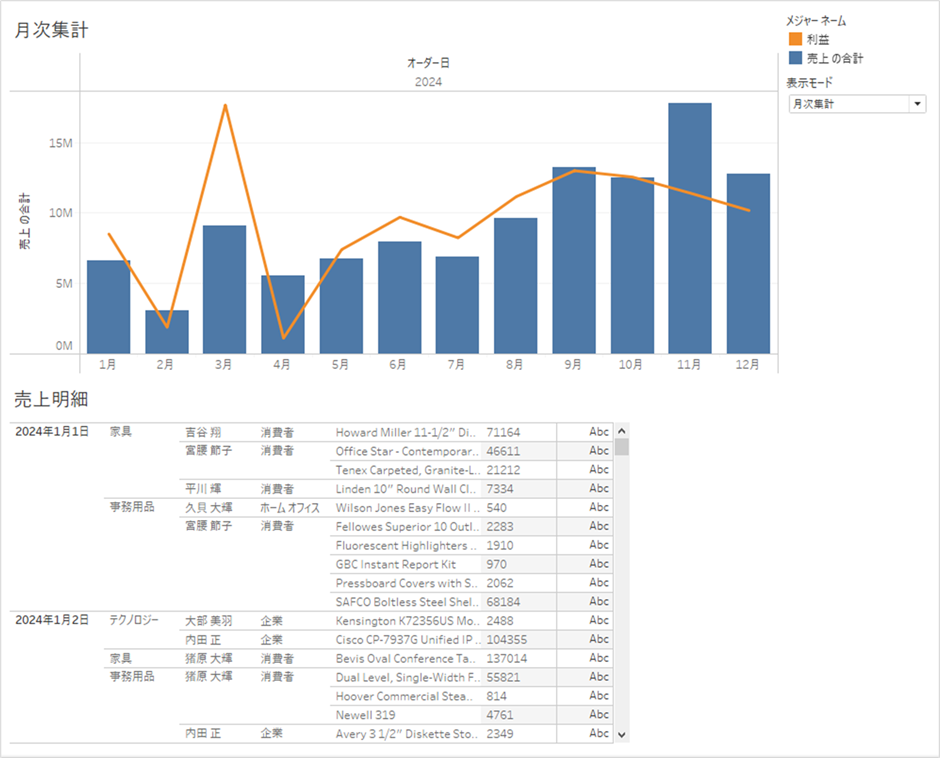
Task: Click the scroll up arrow of the sales table
Action: (622, 431)
